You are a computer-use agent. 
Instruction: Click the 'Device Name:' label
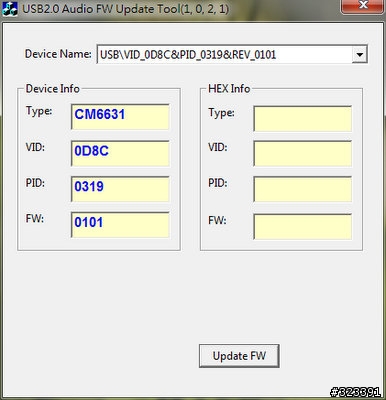[58, 54]
